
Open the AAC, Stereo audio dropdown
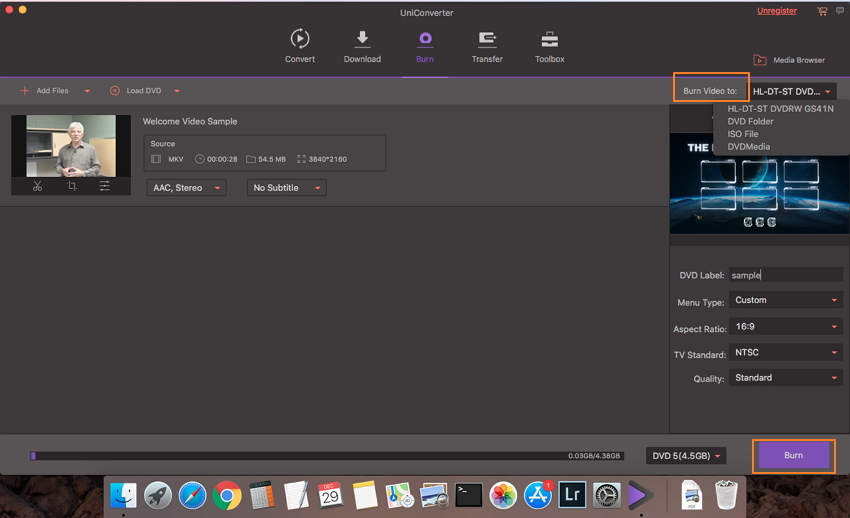(x=186, y=187)
